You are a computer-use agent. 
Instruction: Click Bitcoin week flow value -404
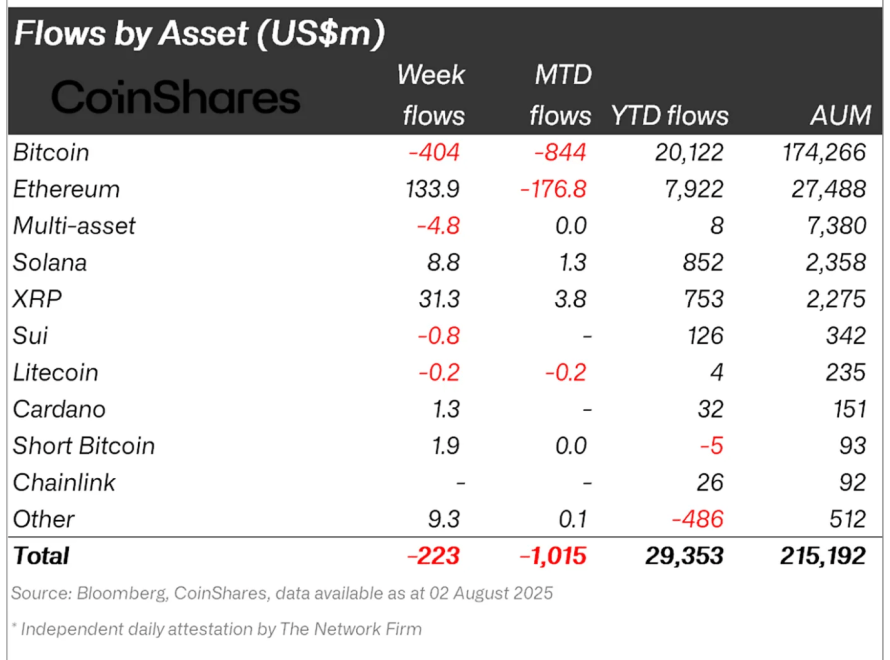click(434, 153)
